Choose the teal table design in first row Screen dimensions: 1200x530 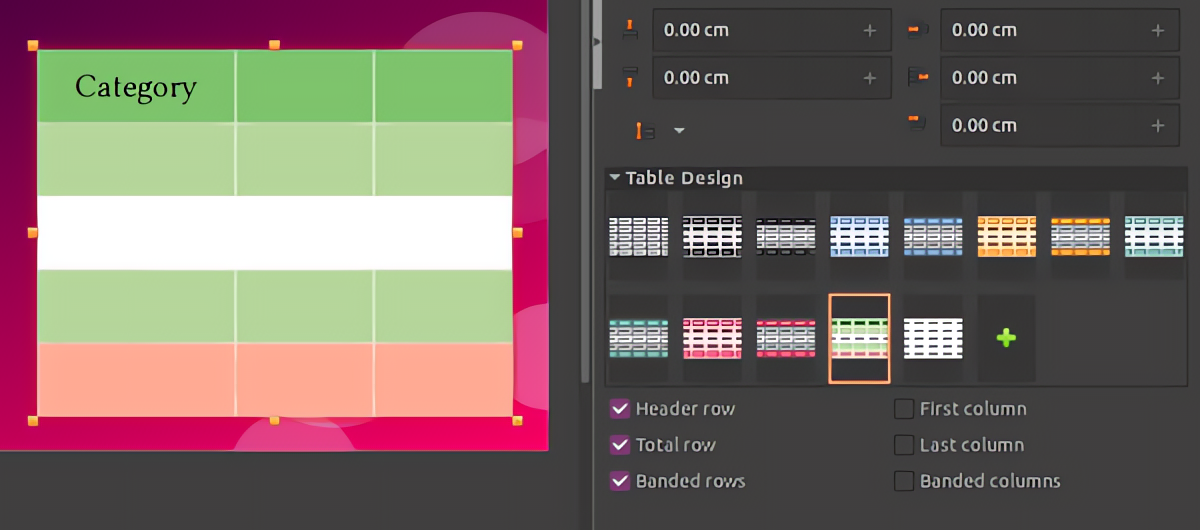pos(1155,238)
